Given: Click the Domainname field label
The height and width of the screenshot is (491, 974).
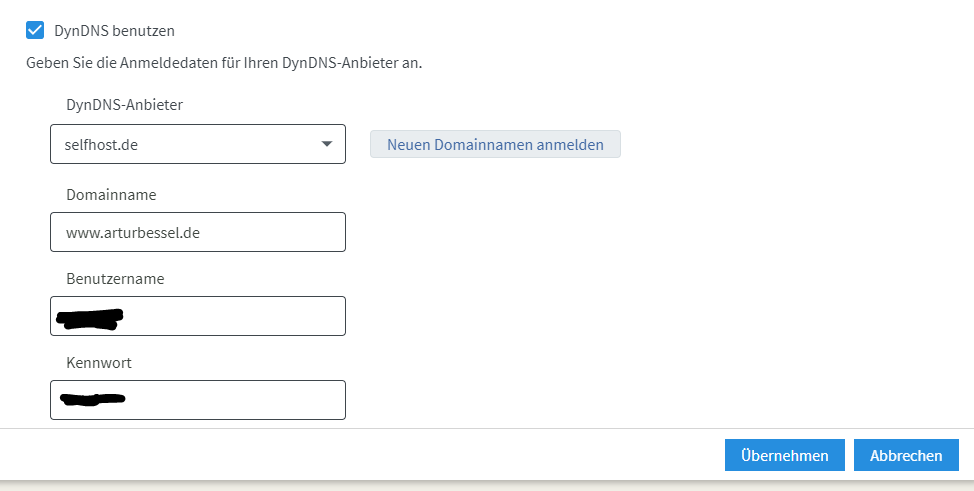Looking at the screenshot, I should point(111,195).
